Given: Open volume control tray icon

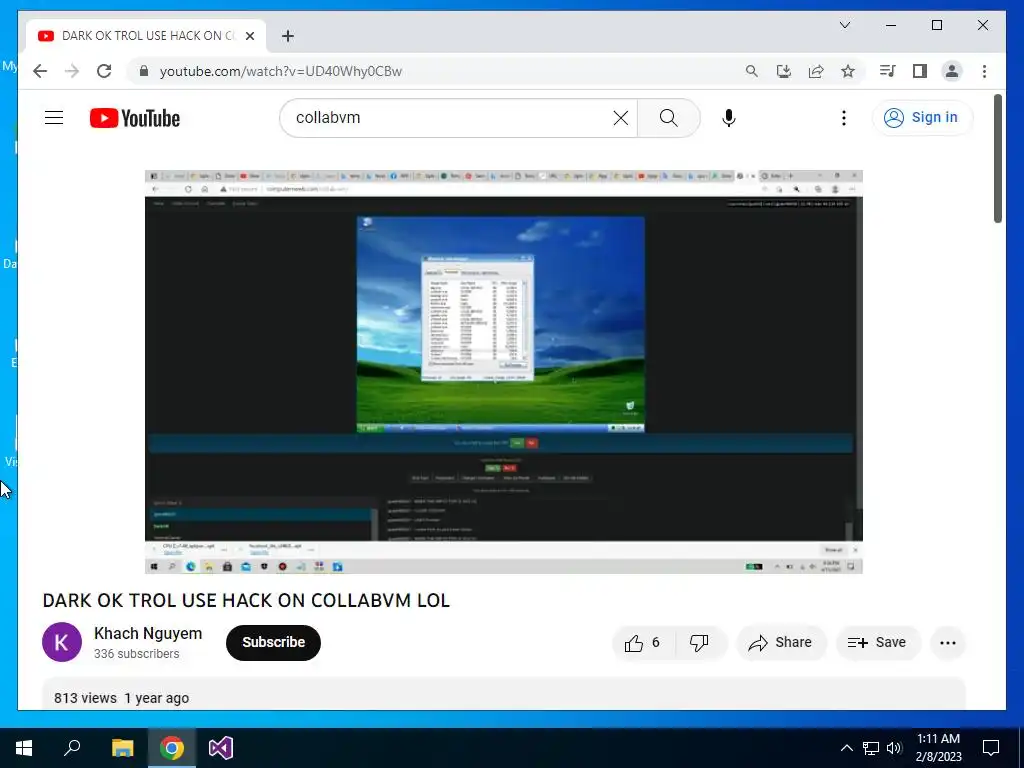Looking at the screenshot, I should point(894,748).
